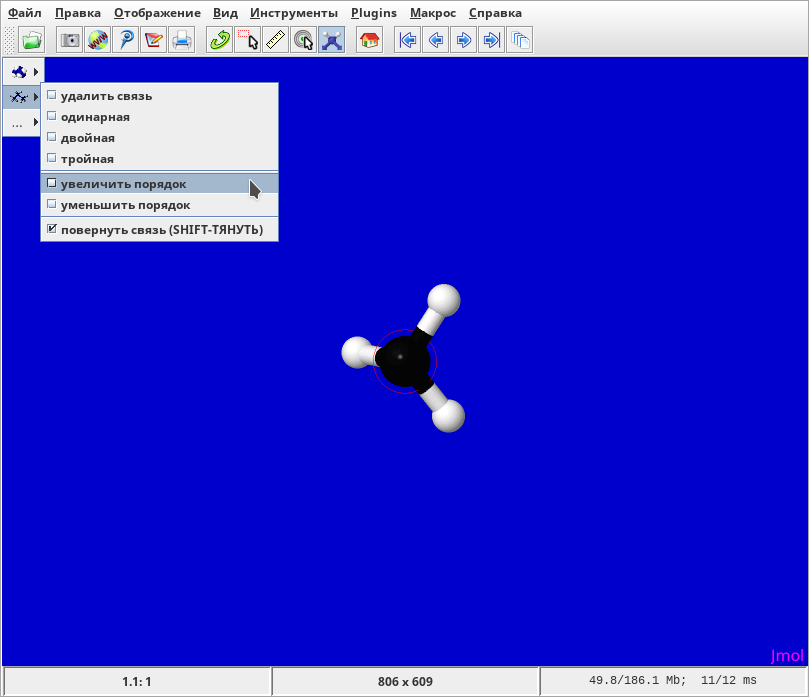This screenshot has width=810, height=698.
Task: Go to the previous frame
Action: 435,40
